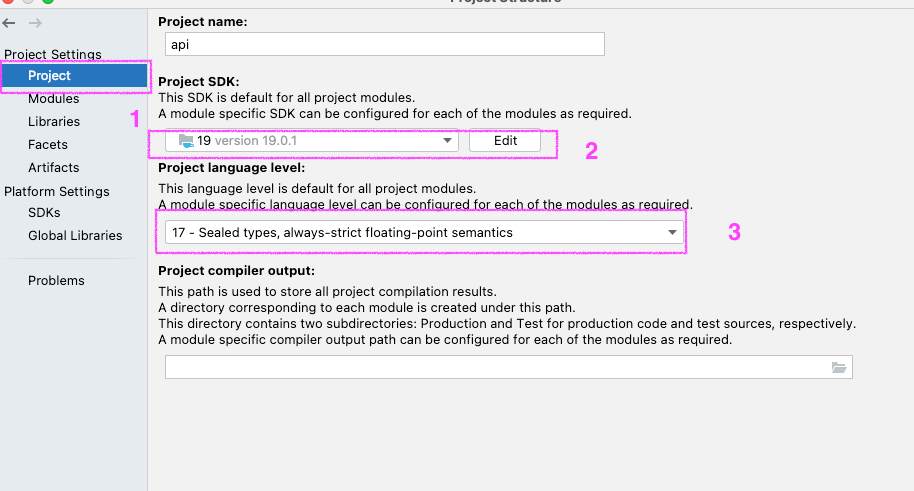
Task: Select SDKs under Platform Settings
Action: [44, 212]
